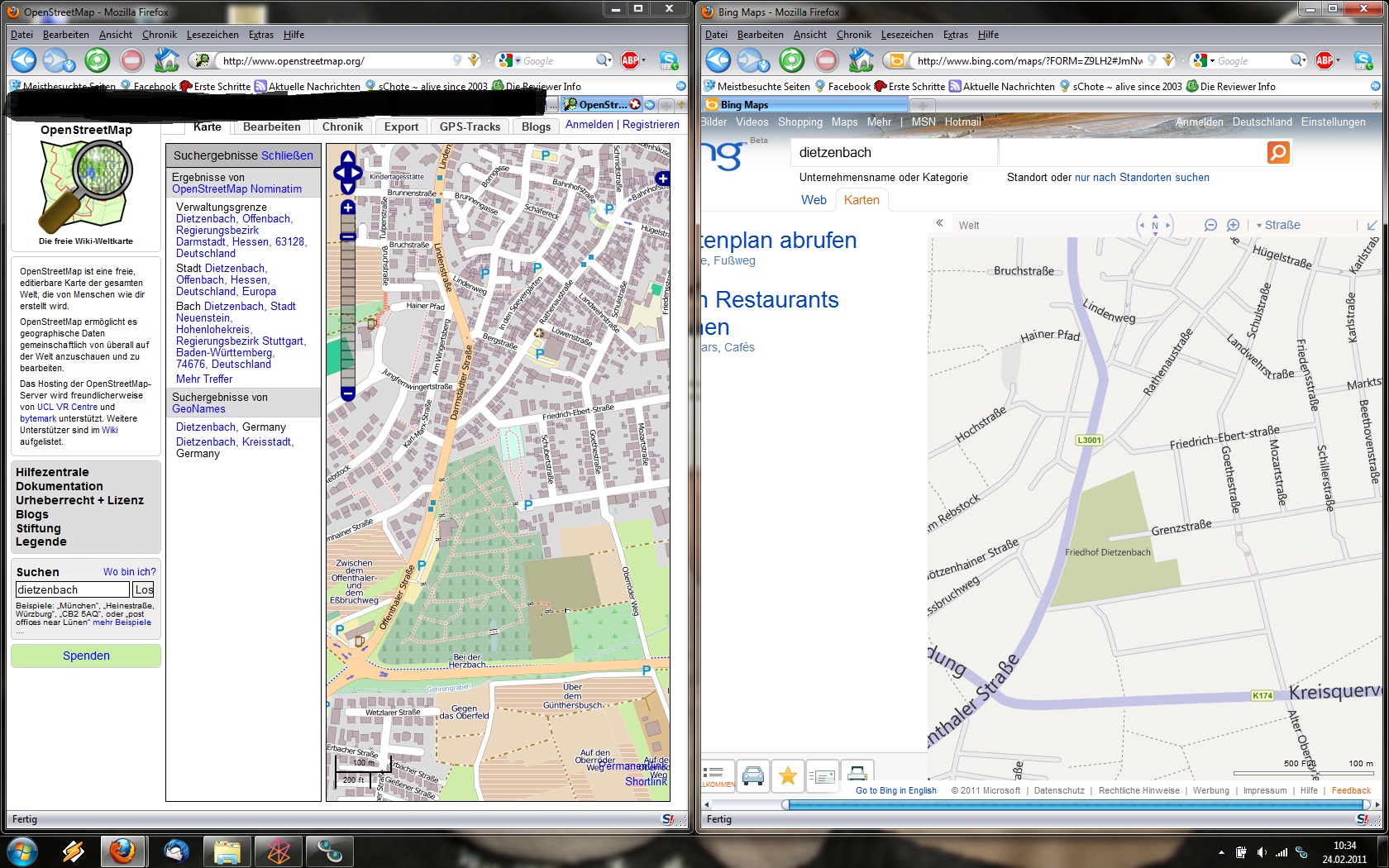Open the OpenStreetMap layer switcher plus icon

[x=662, y=179]
